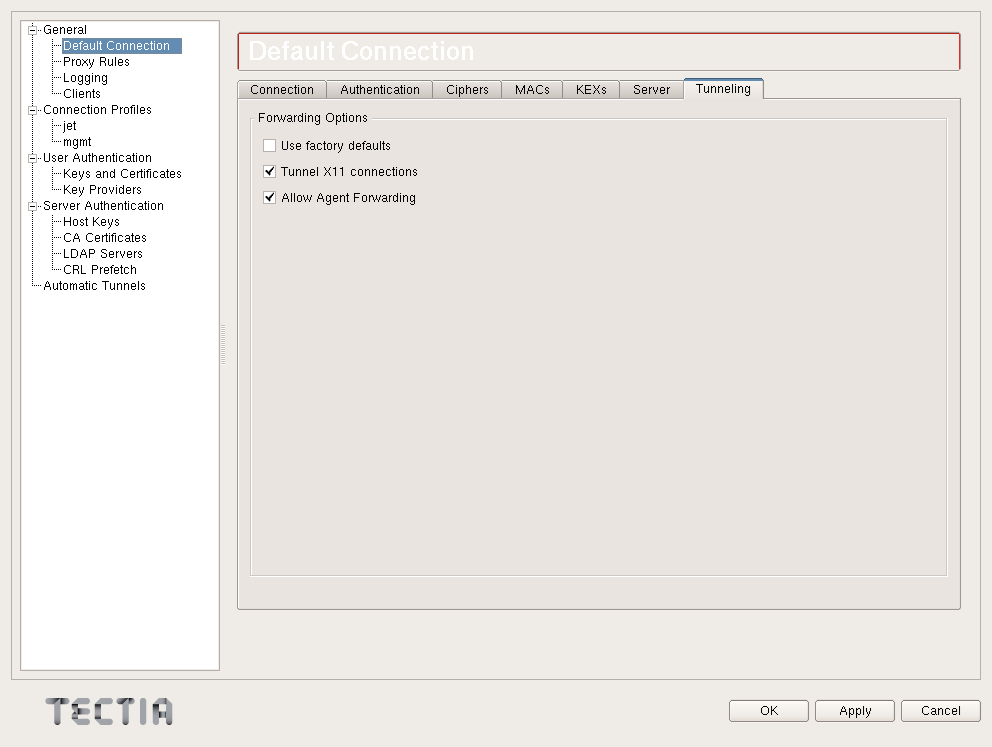Collapse the User Authentication node
This screenshot has width=992, height=747.
coord(32,158)
